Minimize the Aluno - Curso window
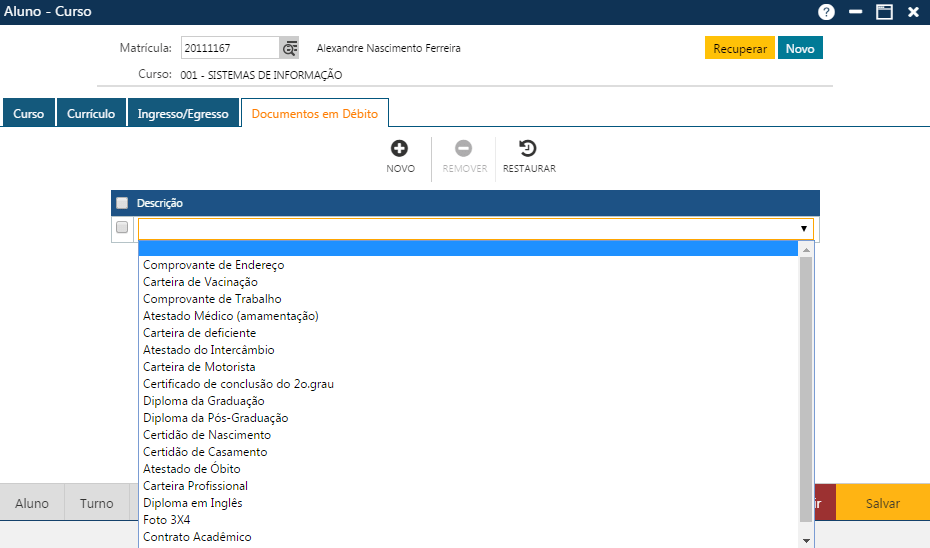The height and width of the screenshot is (548, 930). pyautogui.click(x=855, y=12)
